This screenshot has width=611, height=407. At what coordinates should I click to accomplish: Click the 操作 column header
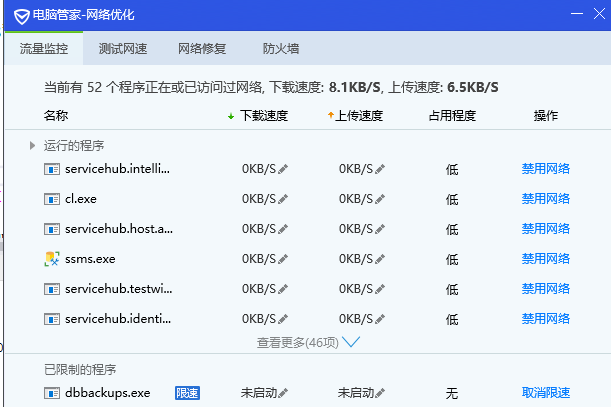pos(546,116)
